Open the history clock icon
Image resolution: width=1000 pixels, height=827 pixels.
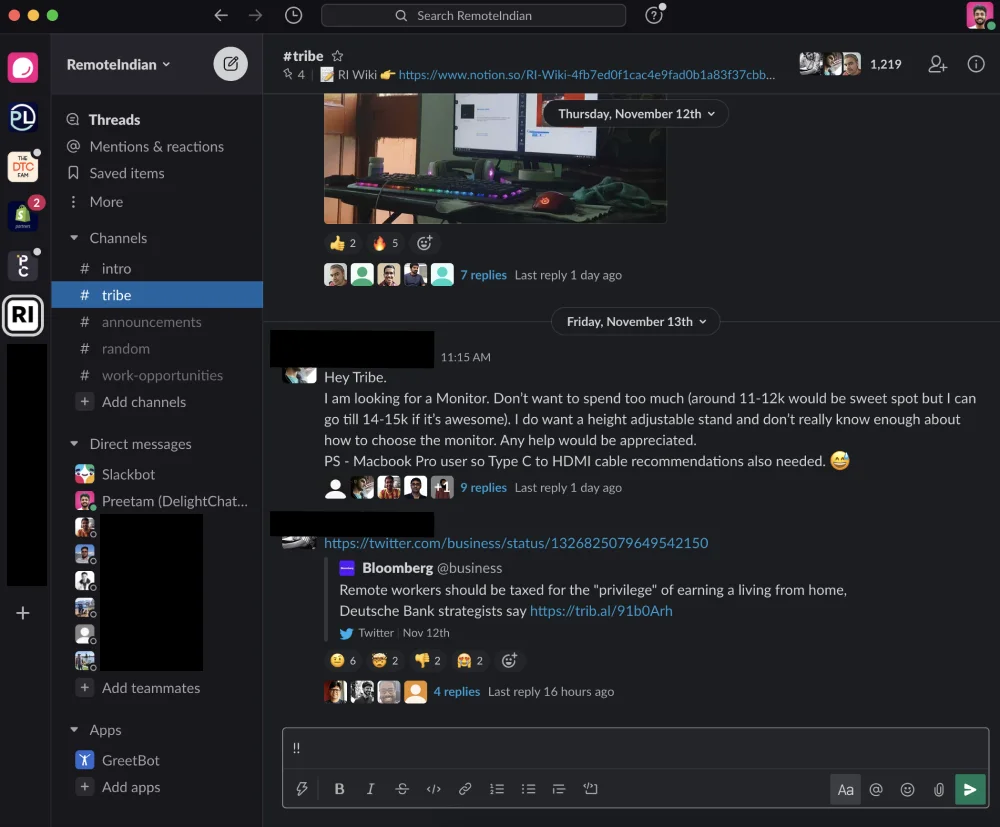(x=293, y=15)
